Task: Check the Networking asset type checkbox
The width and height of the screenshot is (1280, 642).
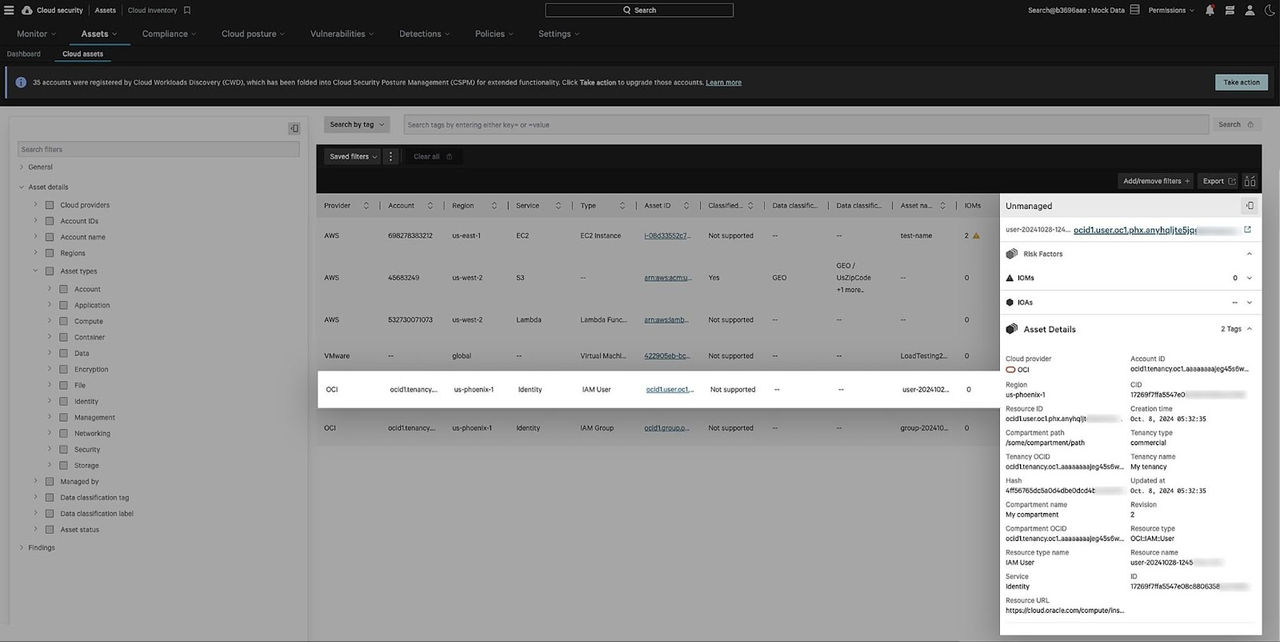Action: [63, 433]
